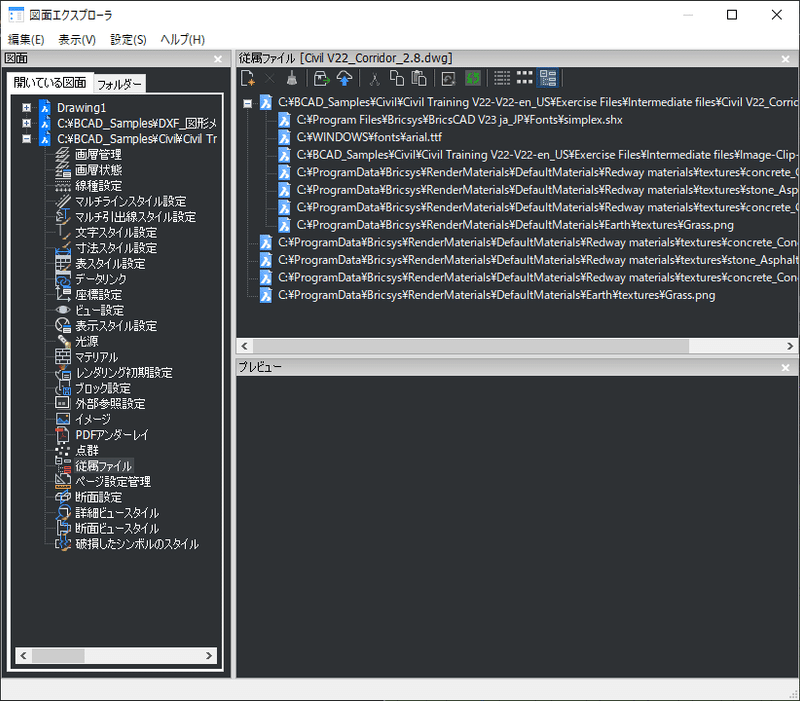Open the 設定(S) menu

128,39
